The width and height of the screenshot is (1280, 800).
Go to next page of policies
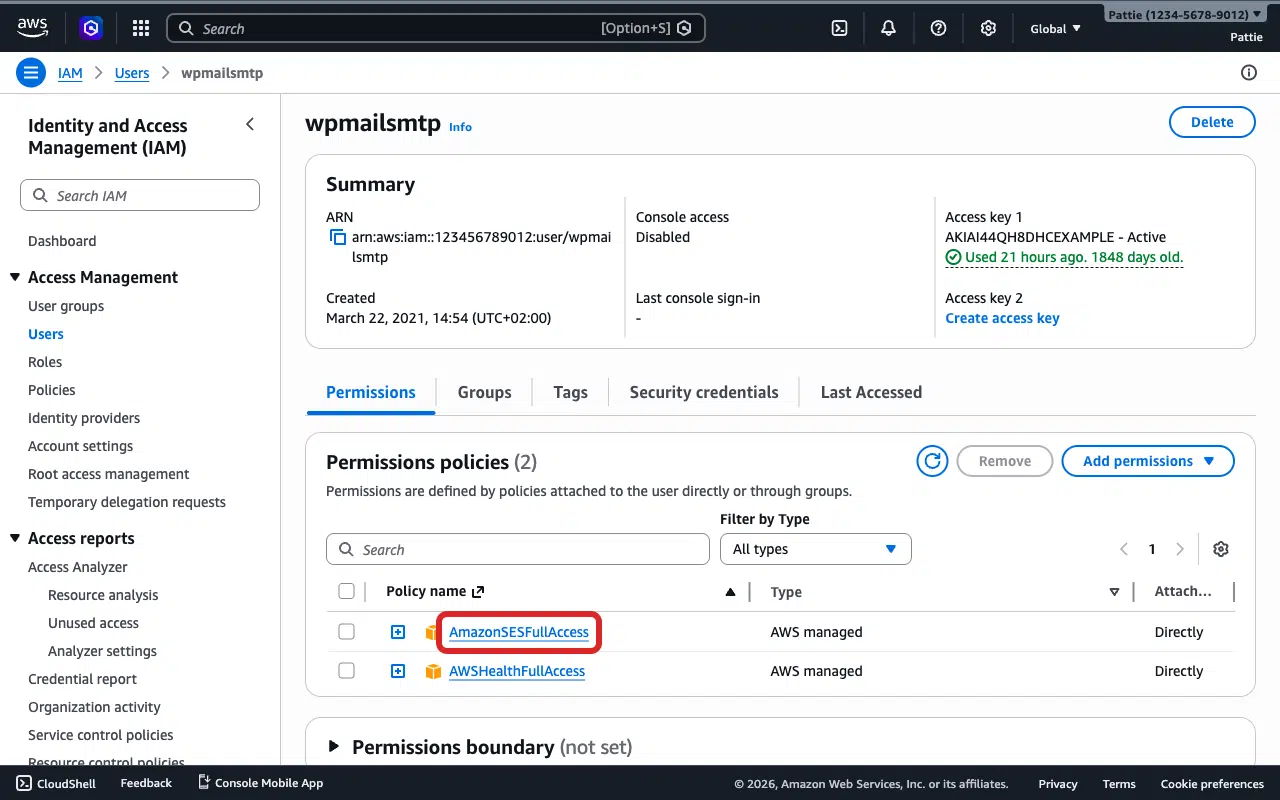(1180, 549)
